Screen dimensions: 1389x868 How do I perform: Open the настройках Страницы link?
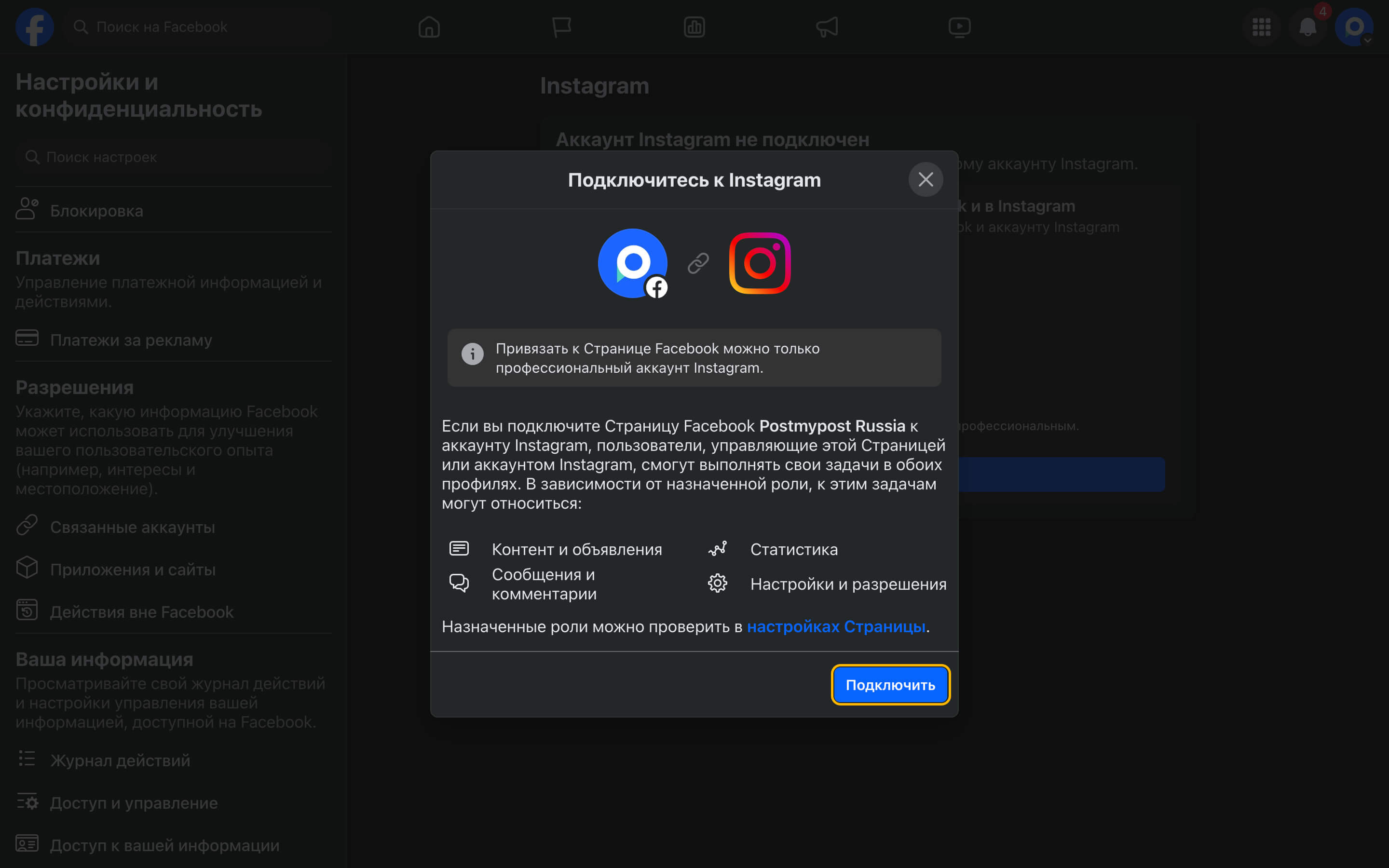click(x=836, y=626)
